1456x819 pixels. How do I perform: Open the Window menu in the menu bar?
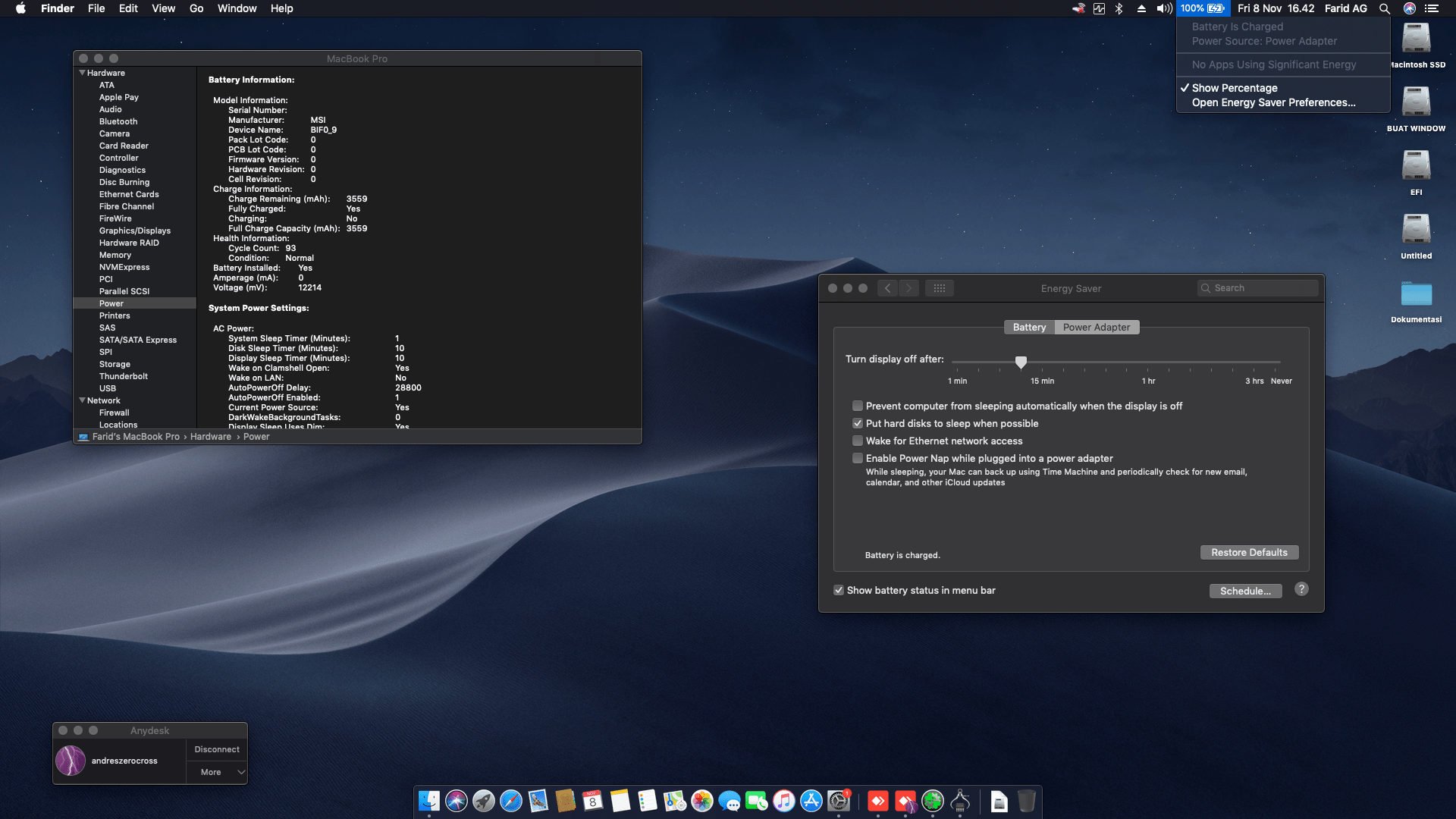pos(237,8)
